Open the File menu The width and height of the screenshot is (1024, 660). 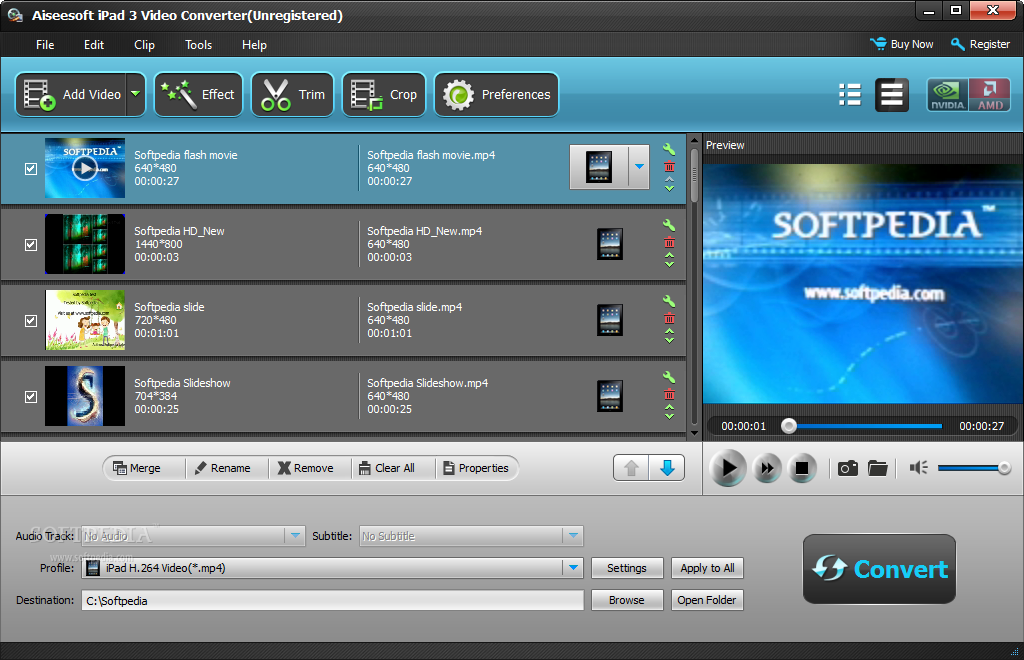(45, 45)
